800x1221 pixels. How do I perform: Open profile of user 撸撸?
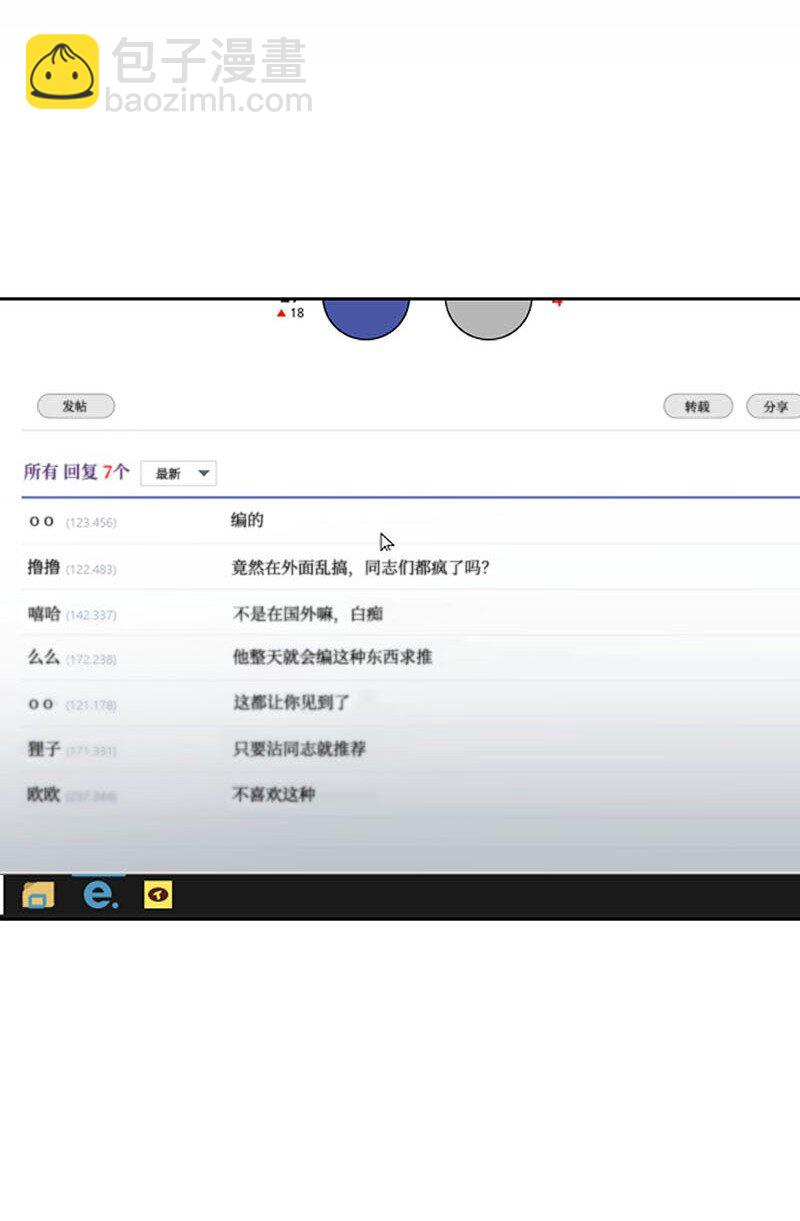click(x=44, y=568)
